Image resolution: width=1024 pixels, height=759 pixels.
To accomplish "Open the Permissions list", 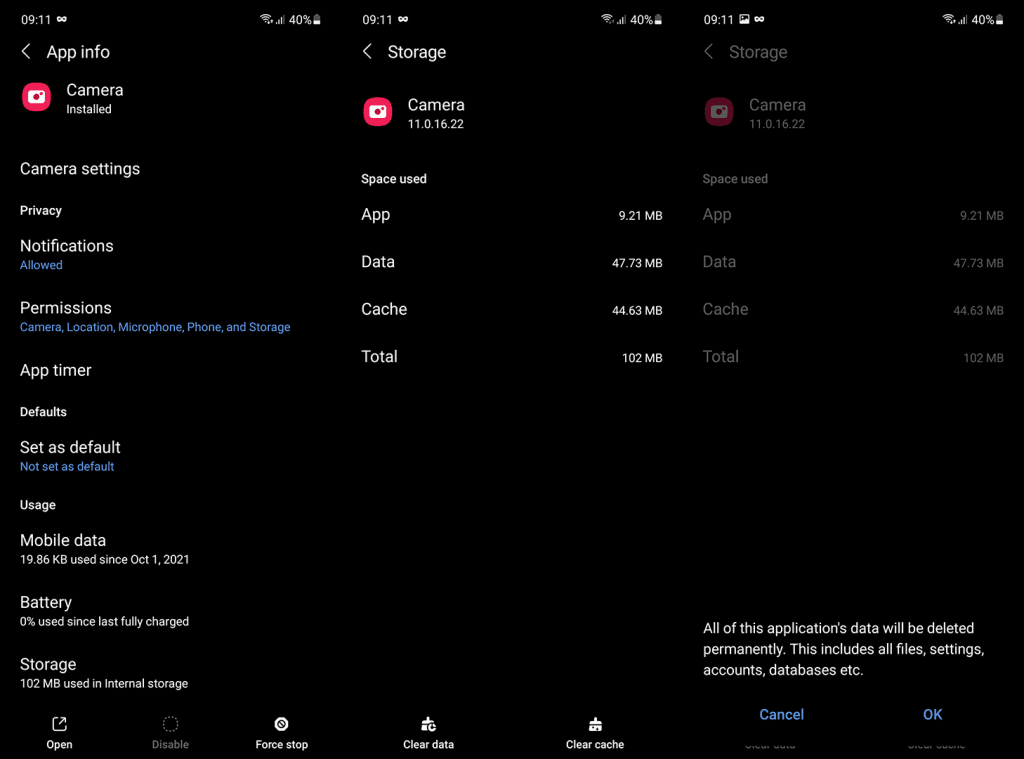I will pyautogui.click(x=170, y=316).
